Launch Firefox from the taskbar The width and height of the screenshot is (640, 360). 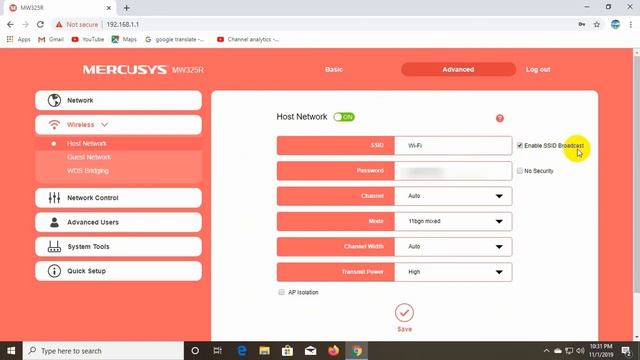coord(333,351)
